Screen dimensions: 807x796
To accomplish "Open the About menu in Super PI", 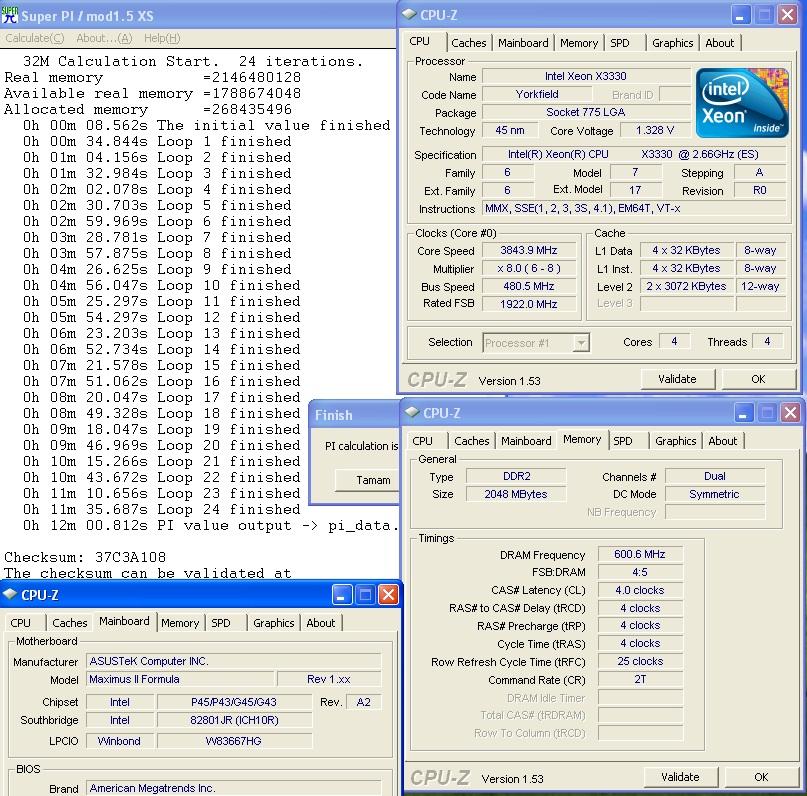I will click(104, 38).
